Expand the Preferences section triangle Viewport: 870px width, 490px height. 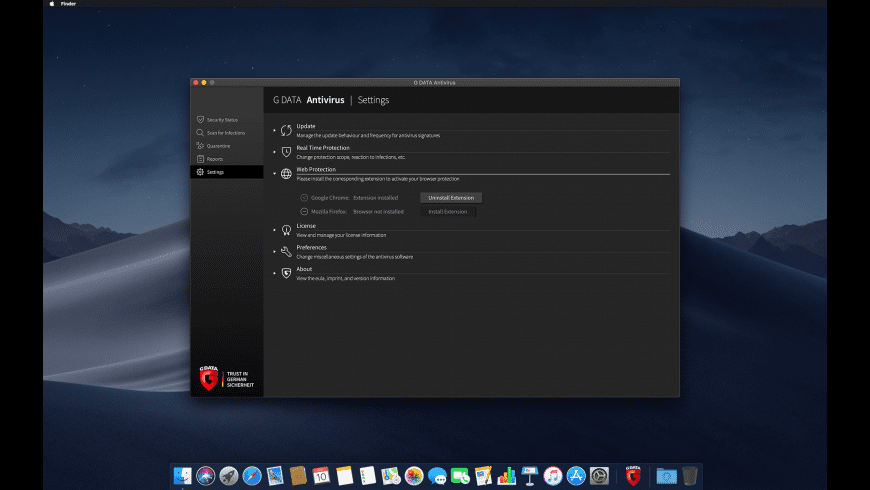[x=274, y=251]
